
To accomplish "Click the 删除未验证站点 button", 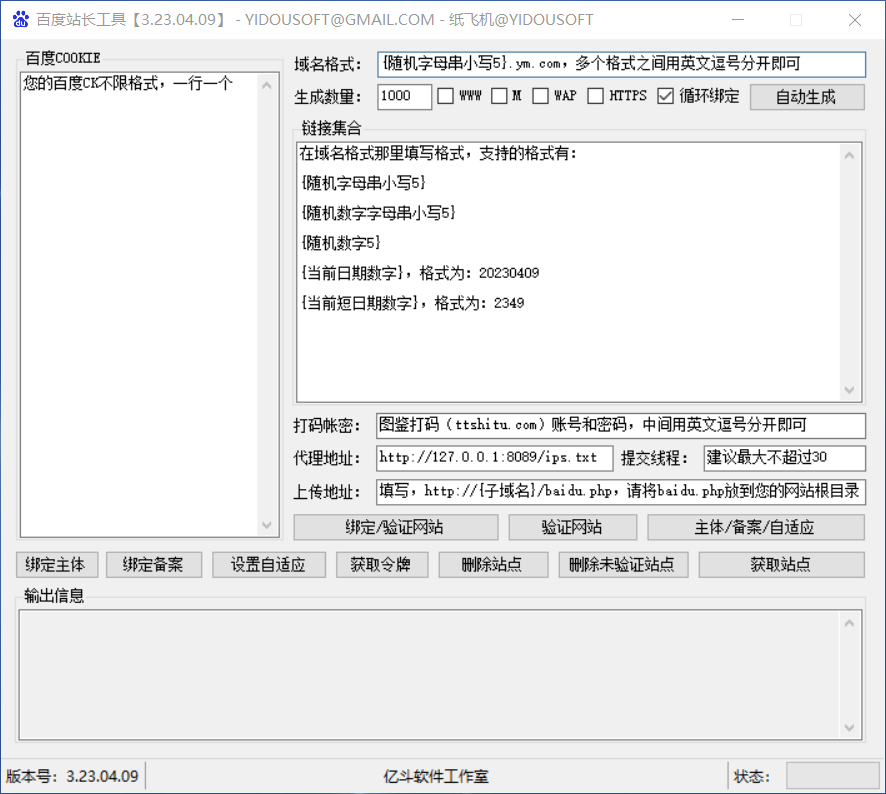I will (623, 565).
